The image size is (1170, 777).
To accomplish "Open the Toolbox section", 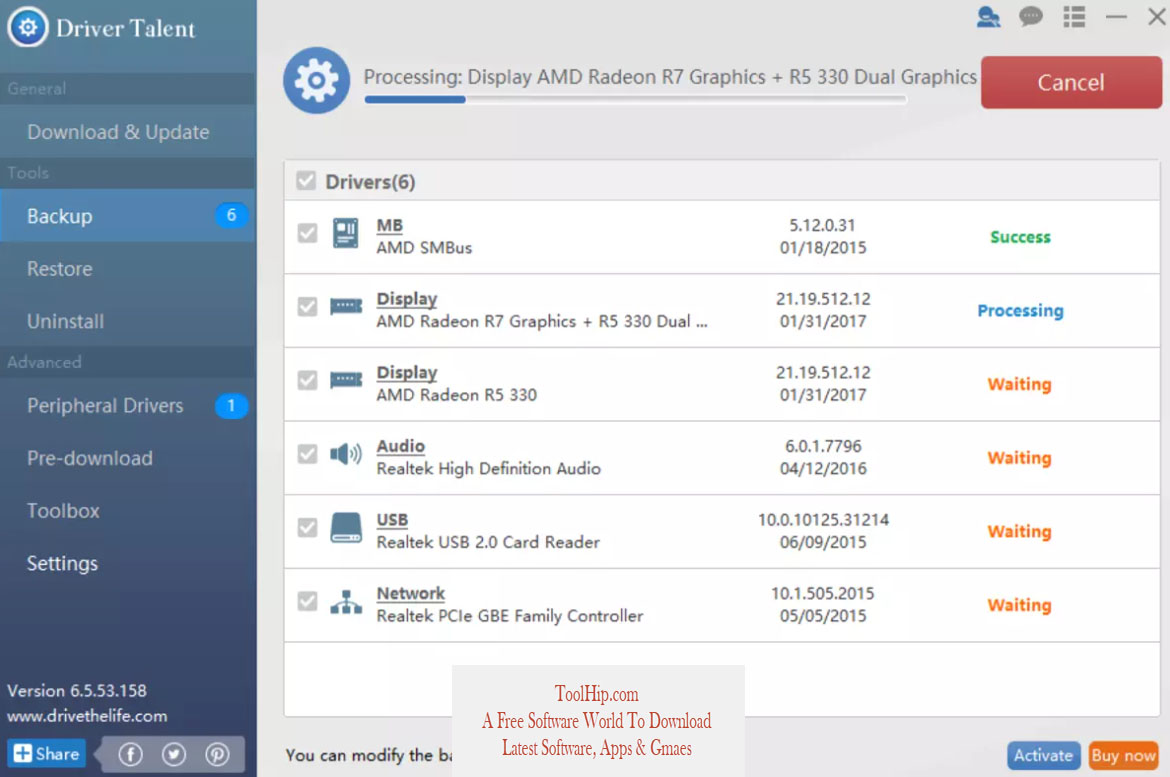I will [x=128, y=511].
